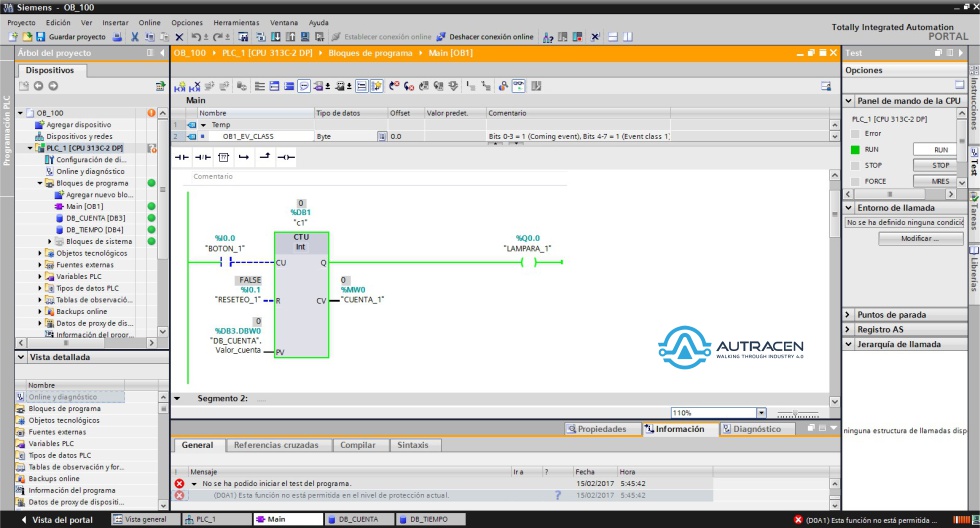Click the MRES button in CPU panel
Viewport: 980px width, 528px height.
click(934, 181)
